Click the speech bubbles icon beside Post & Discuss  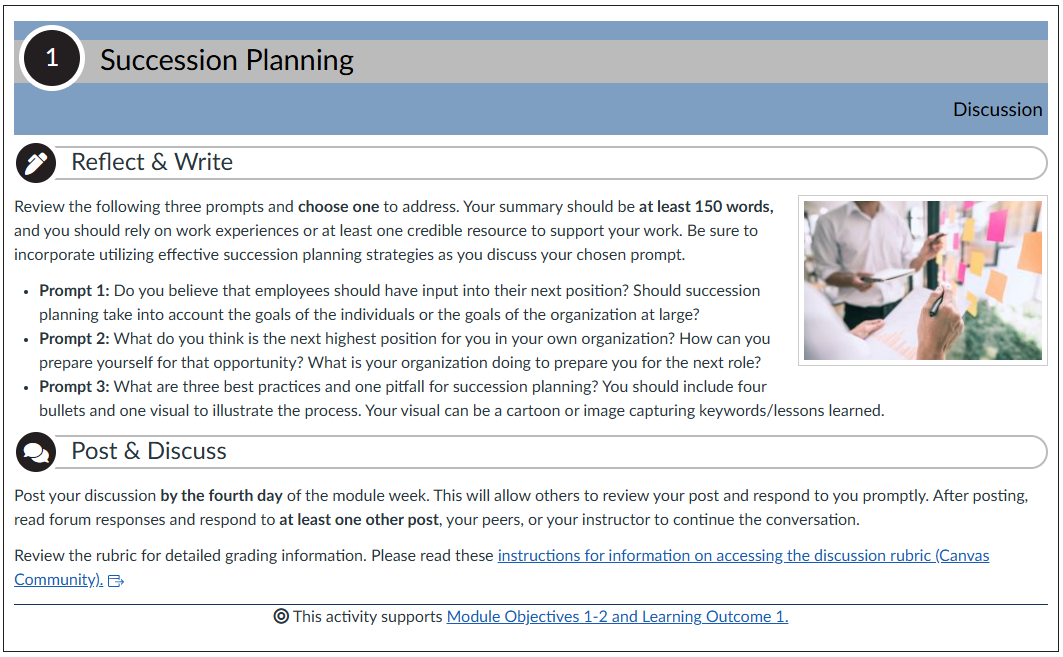(36, 452)
